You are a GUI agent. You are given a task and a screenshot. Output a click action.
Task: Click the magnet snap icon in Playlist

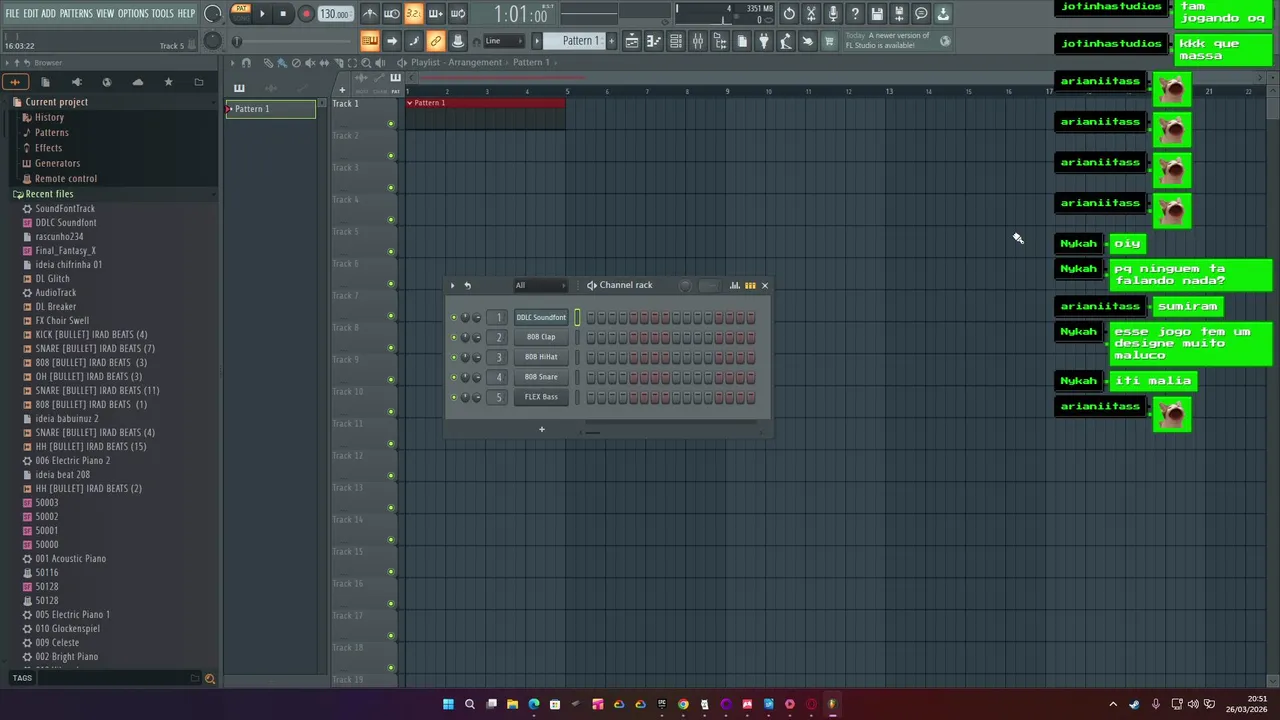click(x=246, y=63)
